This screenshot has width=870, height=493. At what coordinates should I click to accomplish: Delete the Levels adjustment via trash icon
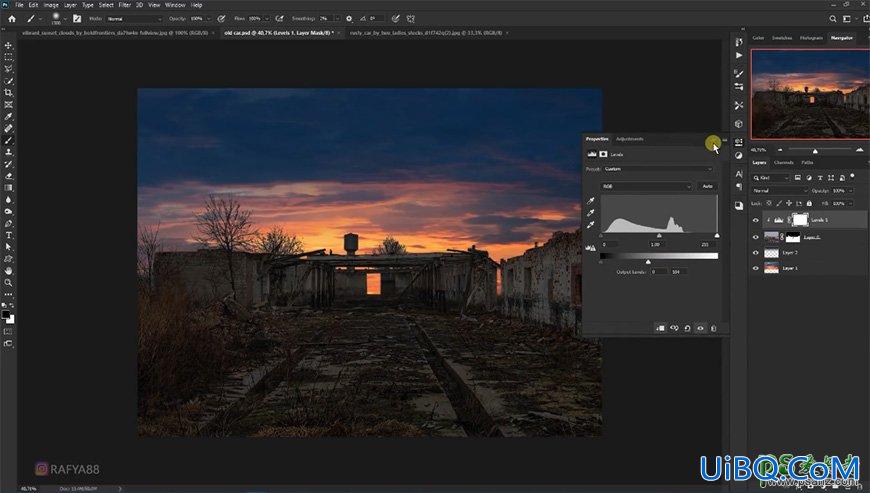tap(714, 328)
